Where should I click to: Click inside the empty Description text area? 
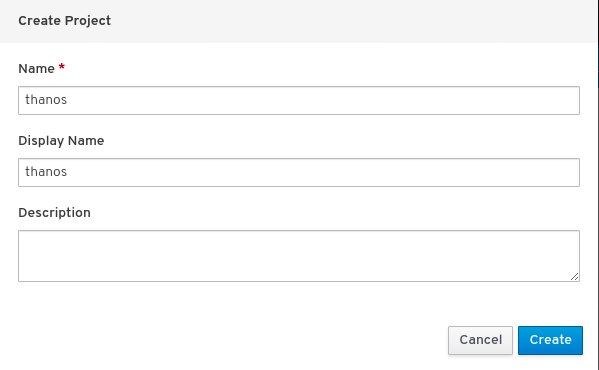(299, 256)
